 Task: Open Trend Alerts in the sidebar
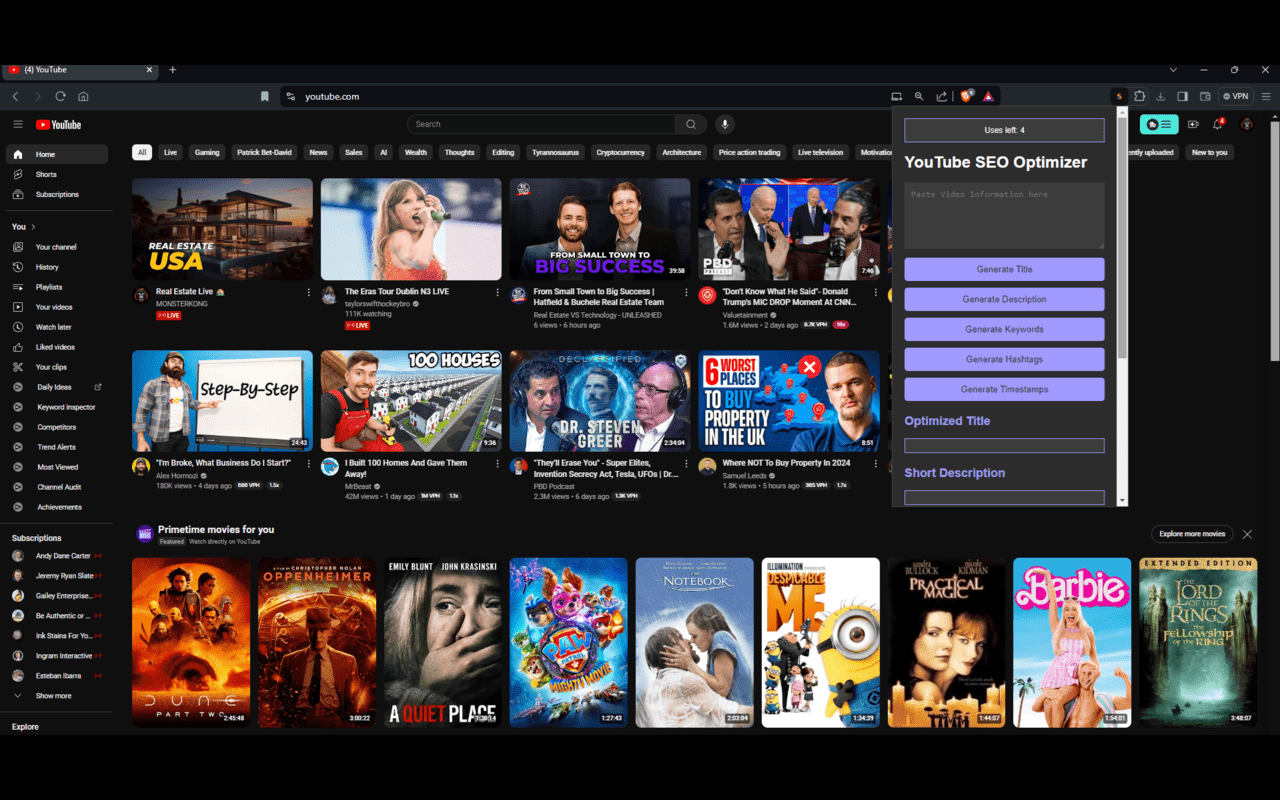(57, 447)
